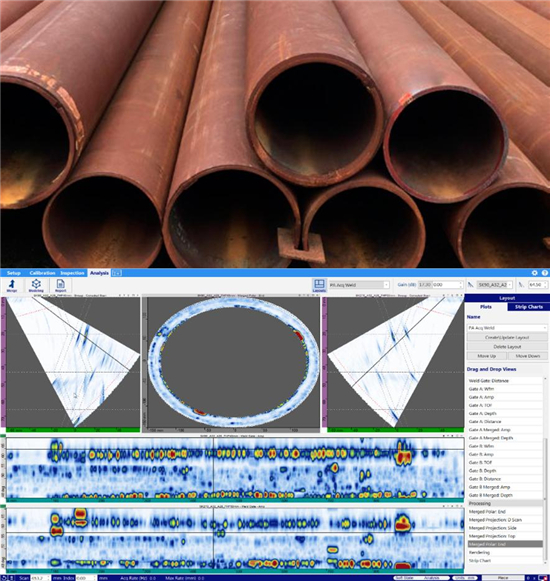
Task: Select 'Gate A Merged: Amp' view
Action: (505, 429)
